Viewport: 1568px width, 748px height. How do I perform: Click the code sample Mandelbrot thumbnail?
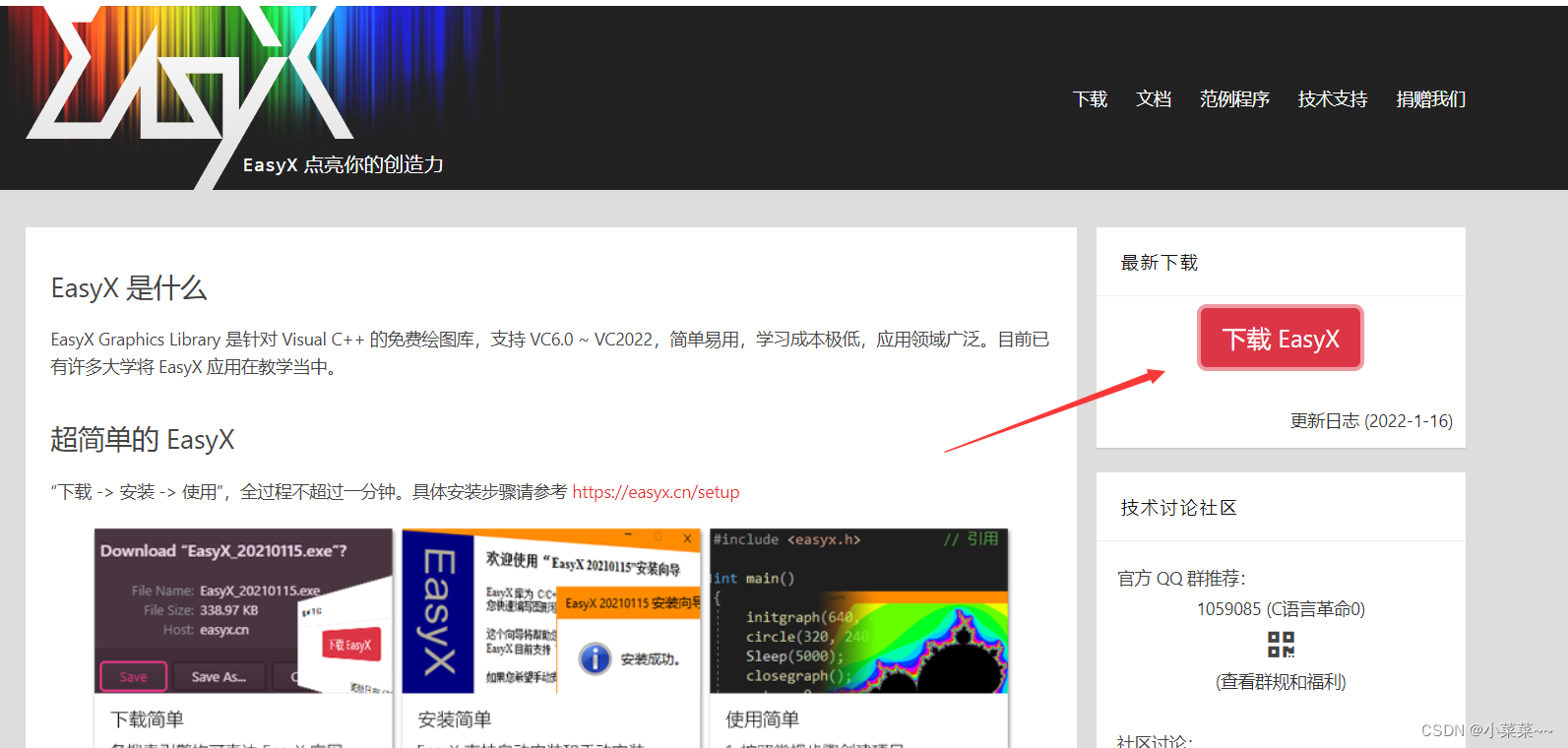858,611
